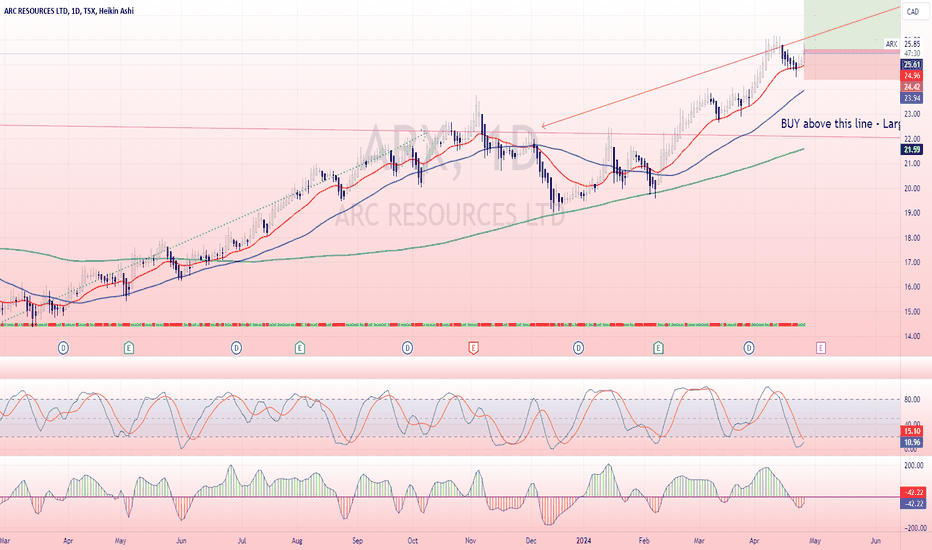Click the dividend D marker above the Jul label

tap(237, 348)
